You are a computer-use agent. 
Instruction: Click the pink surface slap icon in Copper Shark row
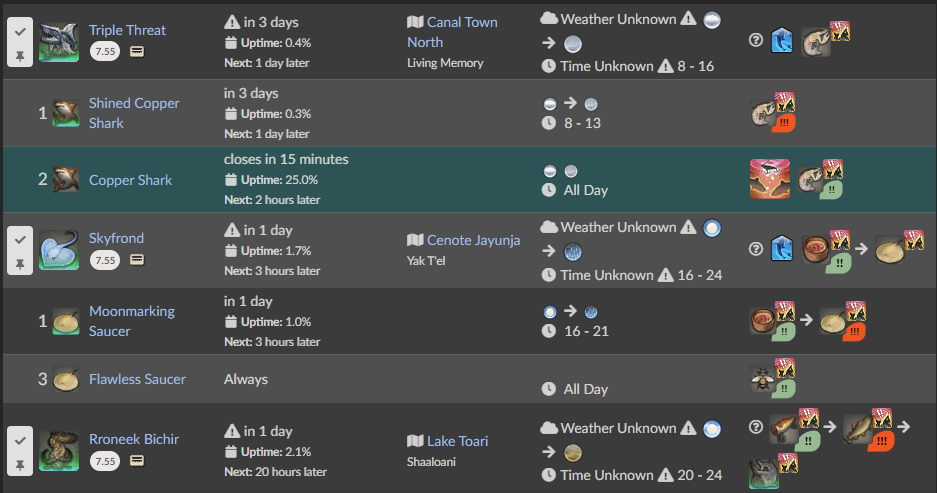(770, 179)
